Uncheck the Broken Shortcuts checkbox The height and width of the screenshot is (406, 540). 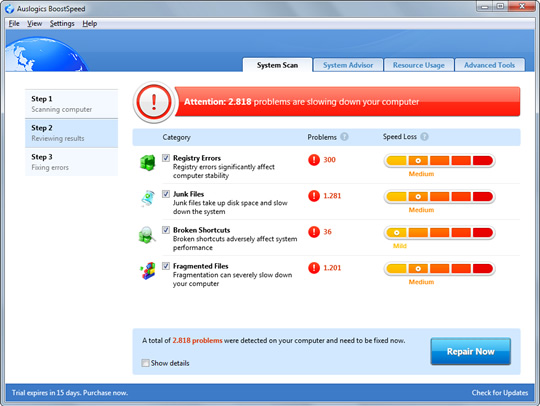pos(166,230)
